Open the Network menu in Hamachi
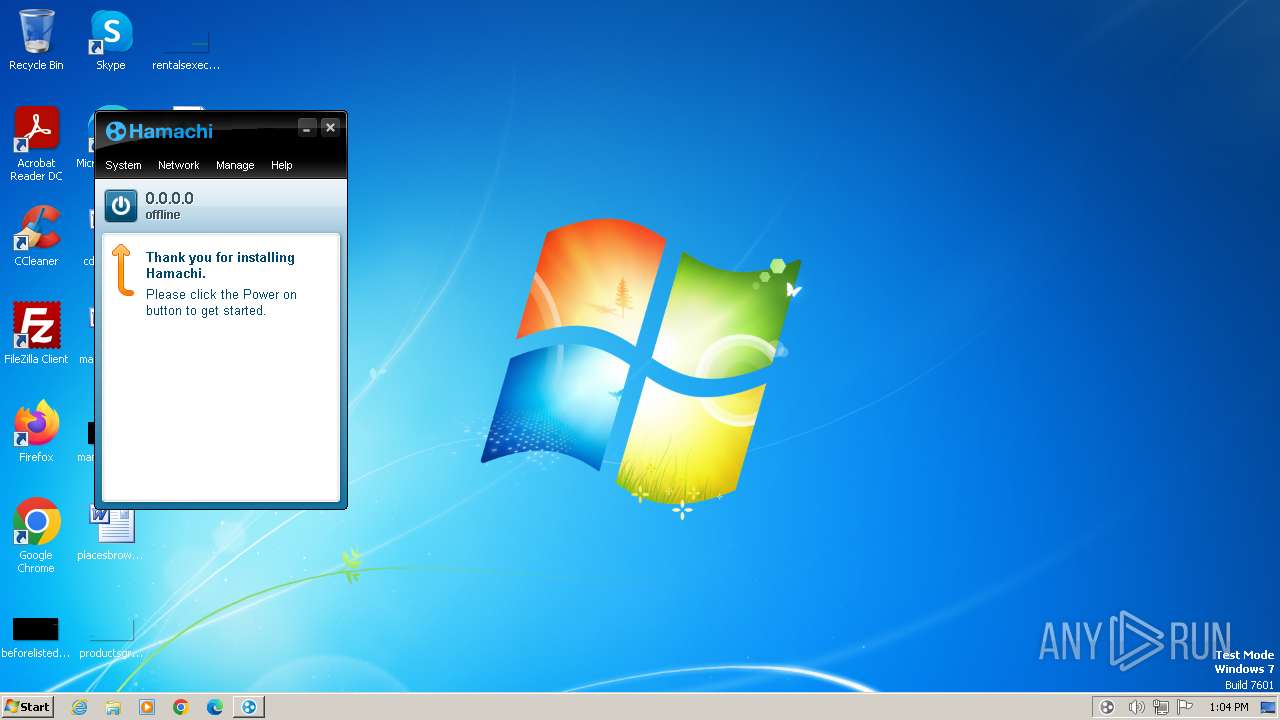Viewport: 1280px width, 720px height. tap(178, 165)
